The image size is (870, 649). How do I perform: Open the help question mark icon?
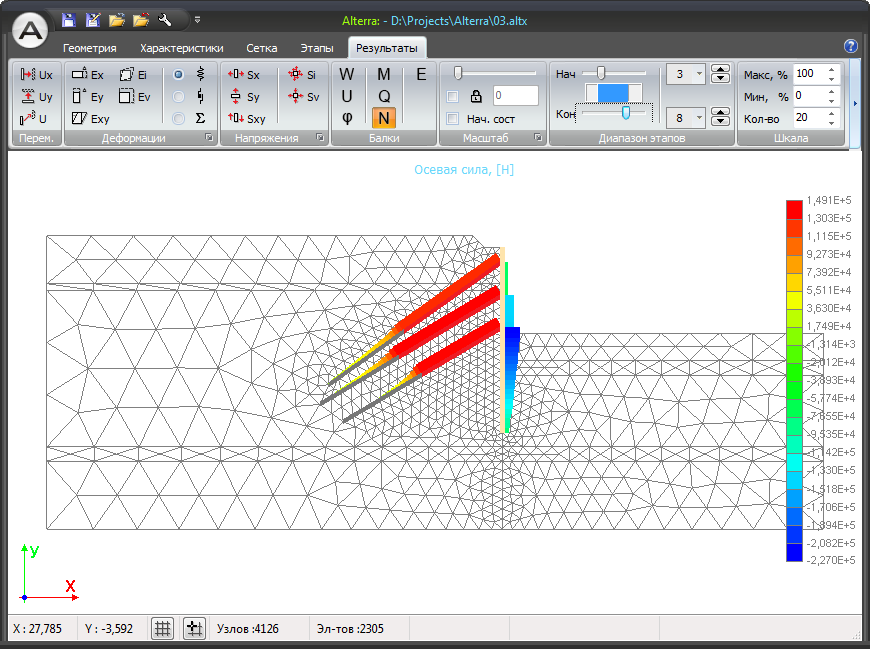(851, 46)
